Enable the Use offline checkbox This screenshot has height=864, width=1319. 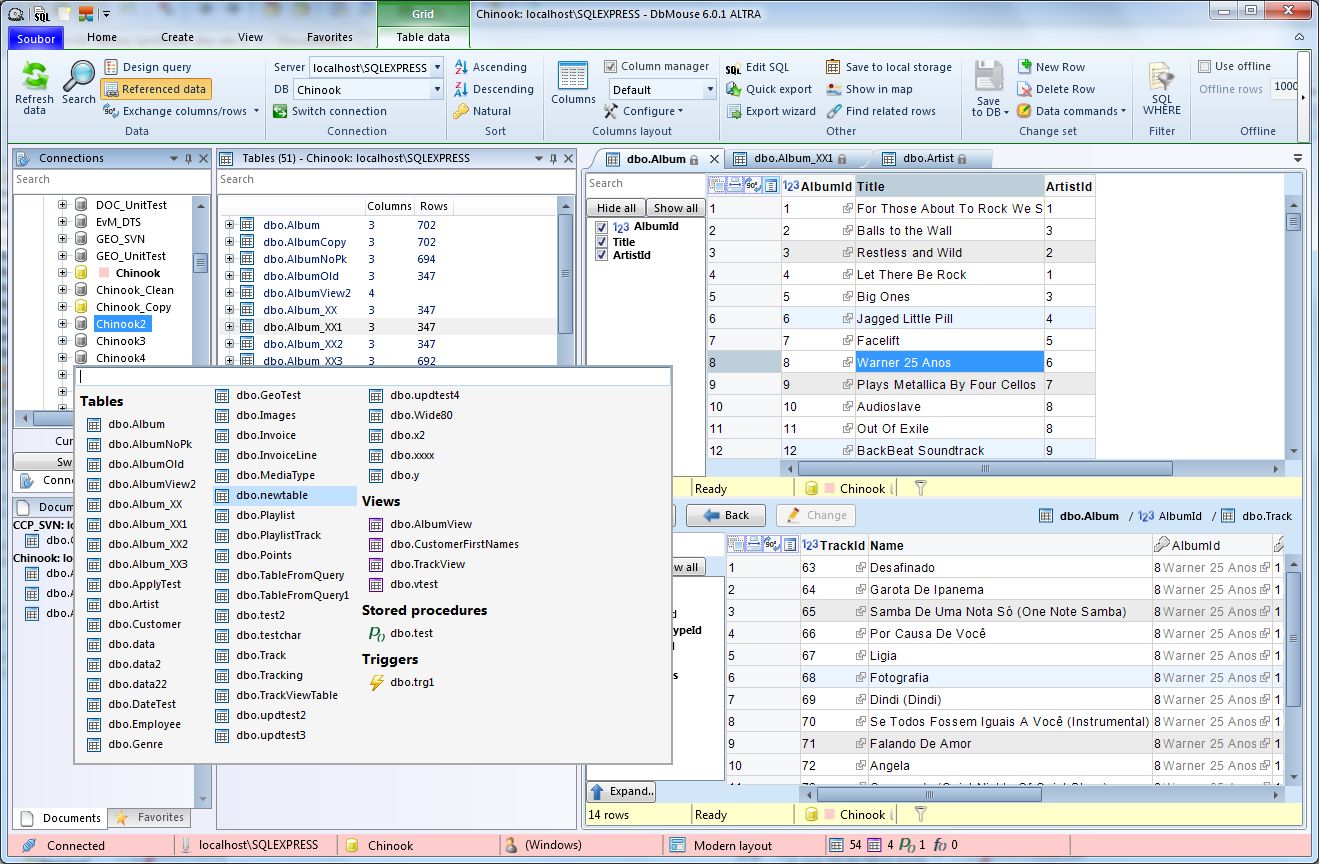1205,66
